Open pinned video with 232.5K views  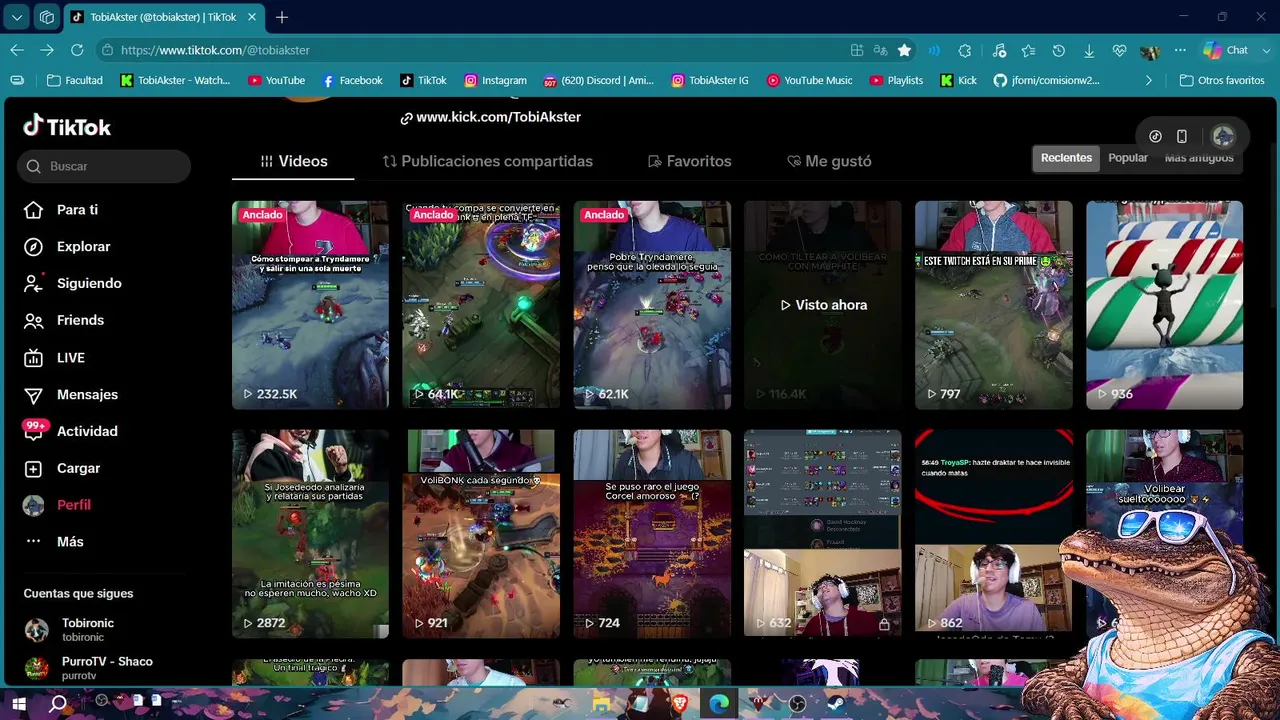coord(310,305)
